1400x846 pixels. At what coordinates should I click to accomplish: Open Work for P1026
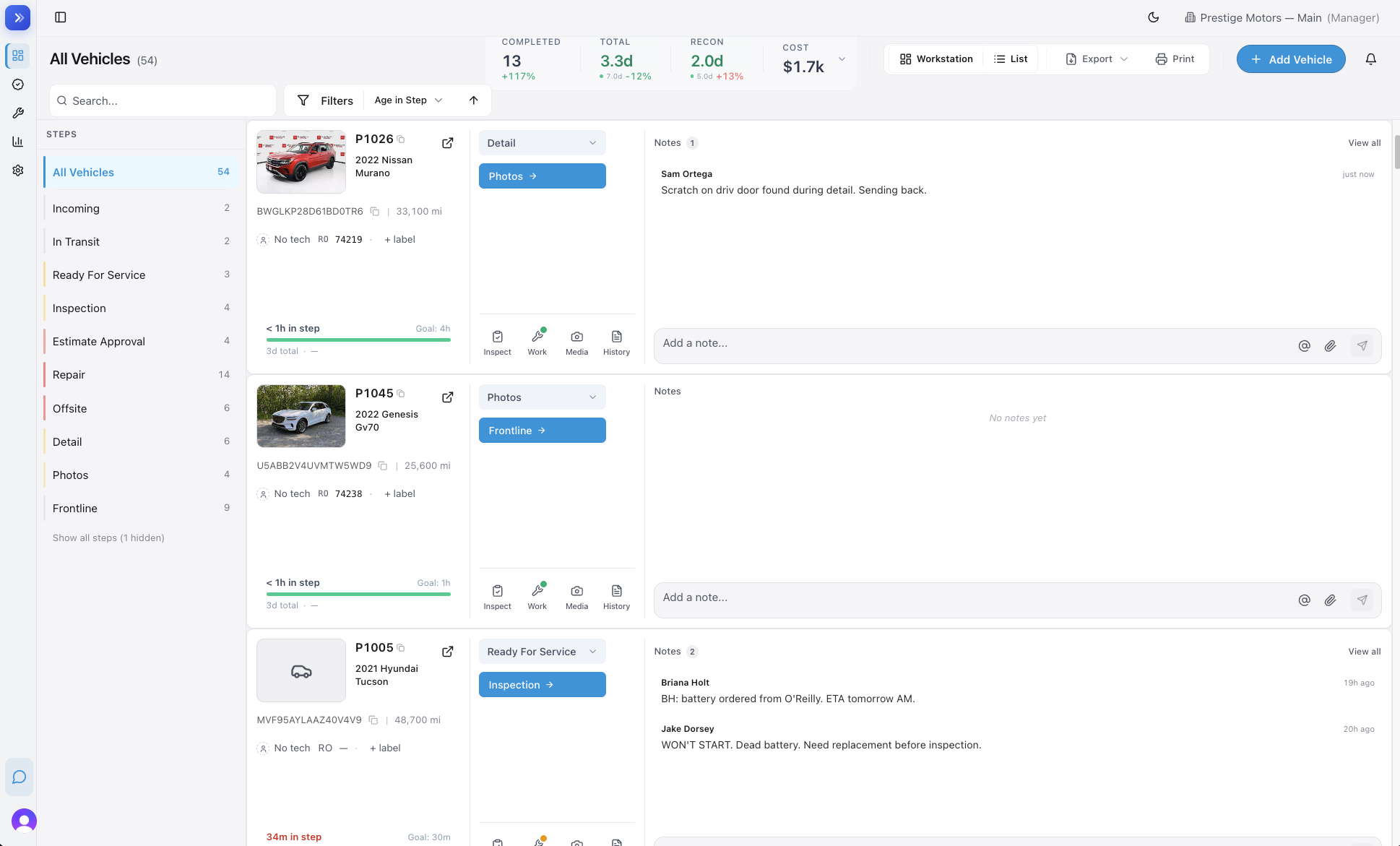pos(537,342)
